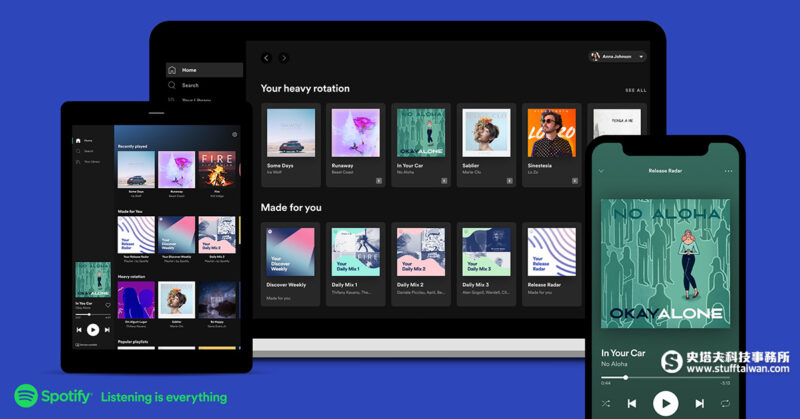Open the Sinestesia album card on laptop
Viewport: 800px width, 419px height.
point(552,145)
